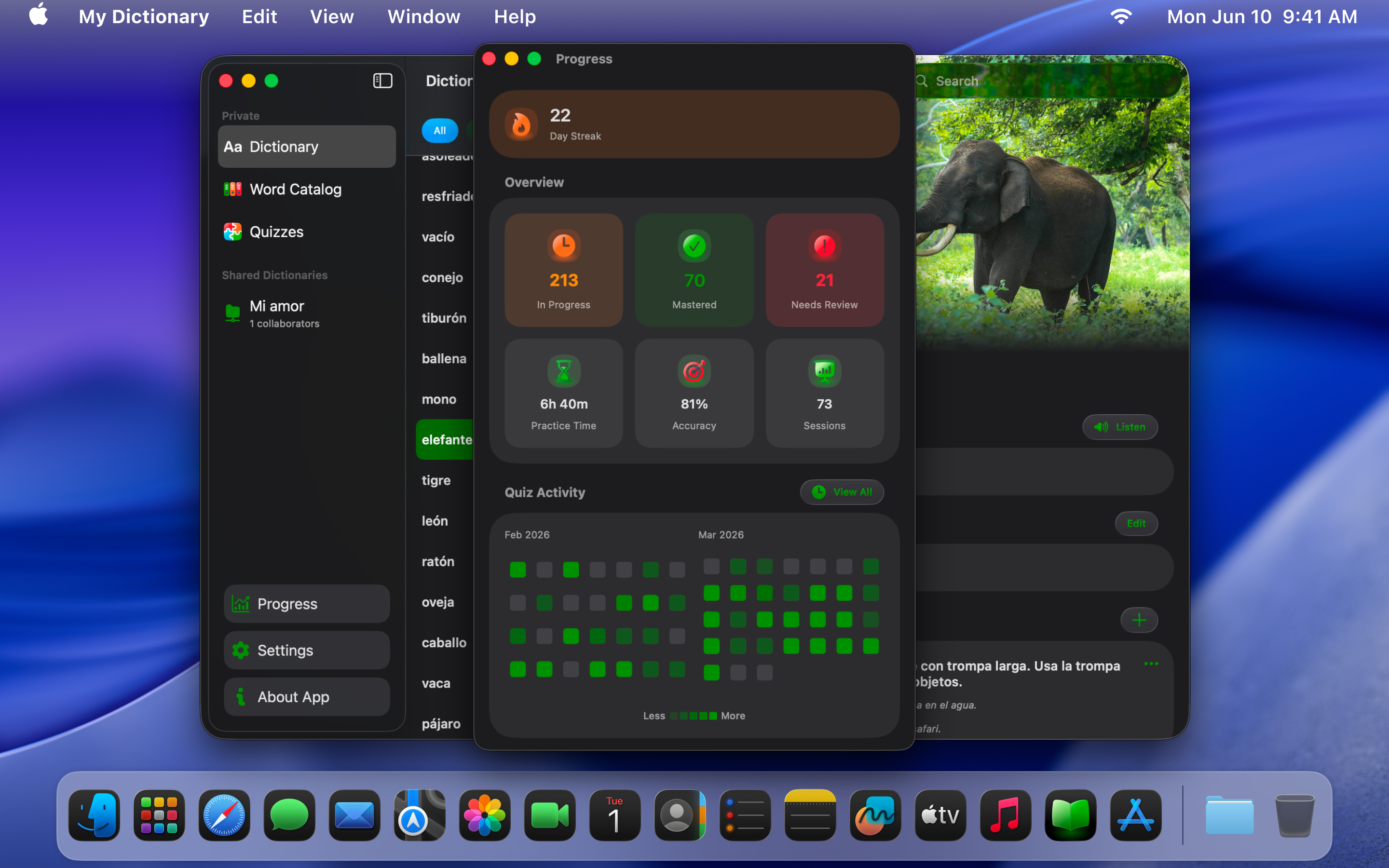Open About App in sidebar
Image resolution: width=1389 pixels, height=868 pixels.
pos(307,696)
